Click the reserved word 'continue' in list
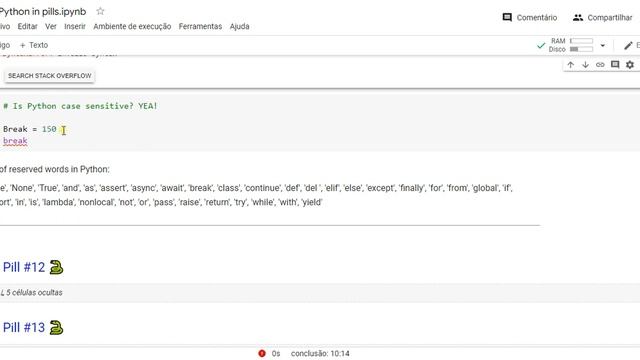Viewport: 640px width, 360px height. click(x=262, y=188)
